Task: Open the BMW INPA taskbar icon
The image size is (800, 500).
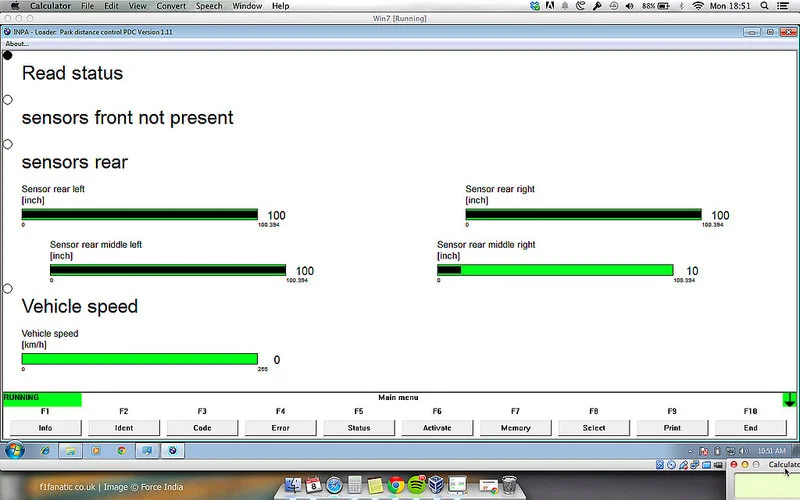Action: 172,451
